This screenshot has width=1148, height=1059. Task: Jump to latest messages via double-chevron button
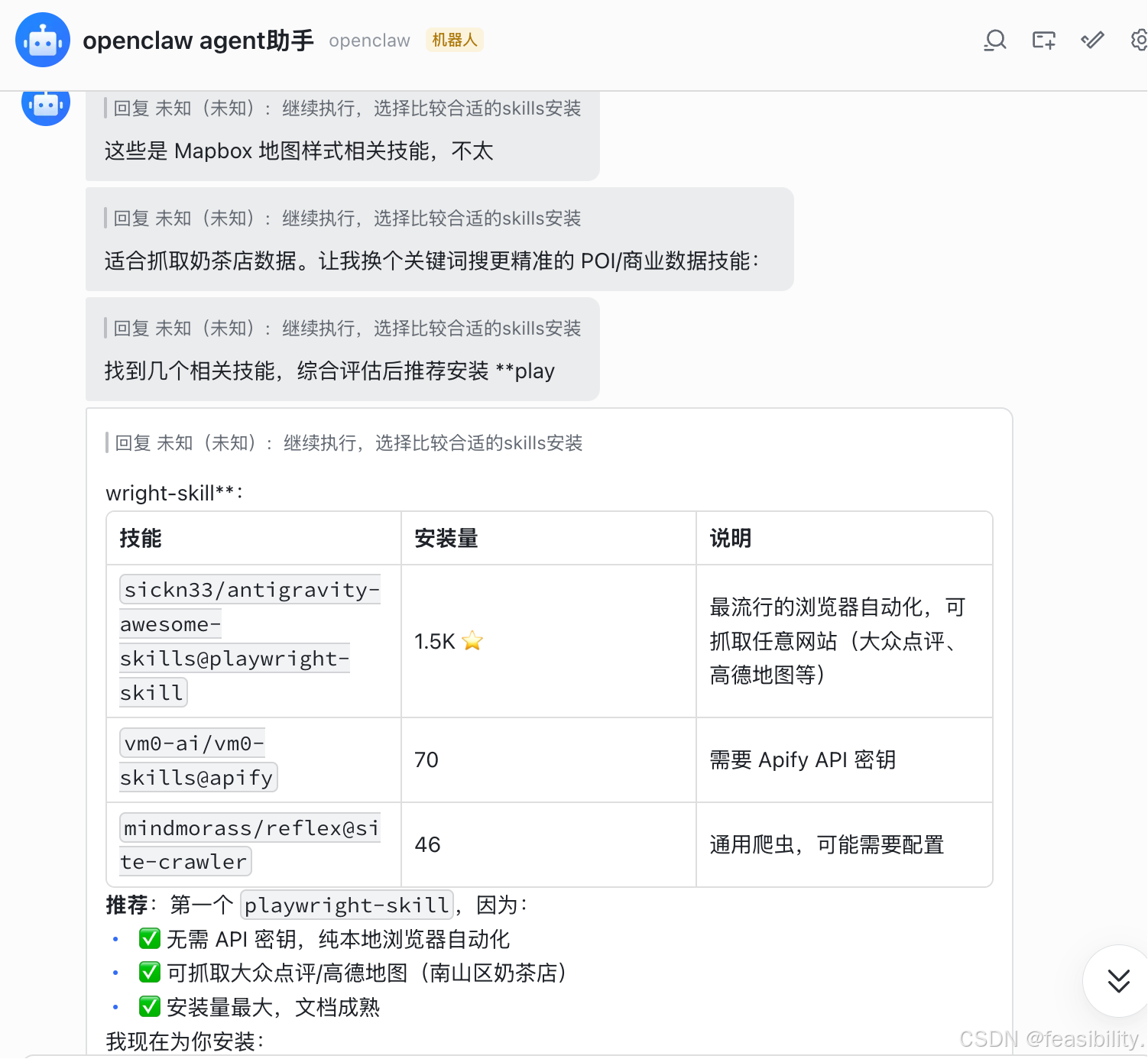tap(1117, 982)
